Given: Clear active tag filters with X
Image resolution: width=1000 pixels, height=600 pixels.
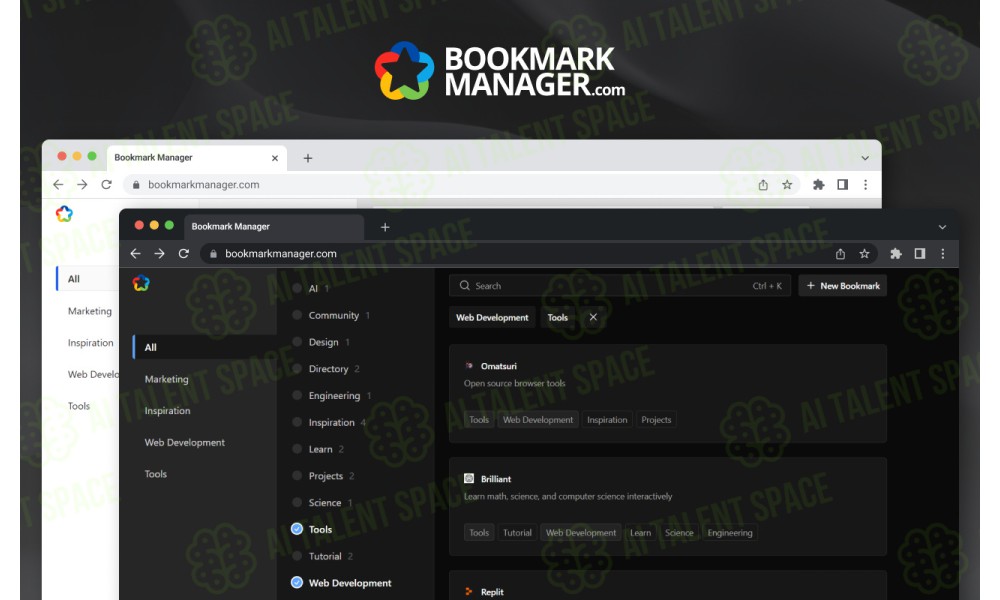Looking at the screenshot, I should pyautogui.click(x=593, y=317).
